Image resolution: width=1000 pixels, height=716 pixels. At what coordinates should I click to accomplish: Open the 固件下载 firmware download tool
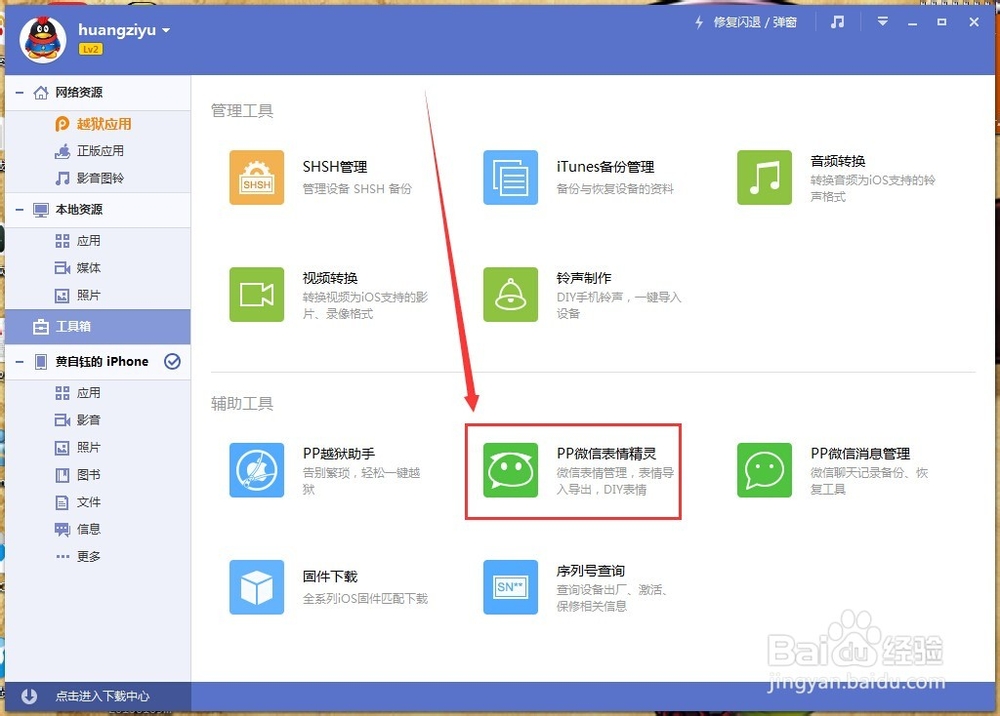pos(257,588)
